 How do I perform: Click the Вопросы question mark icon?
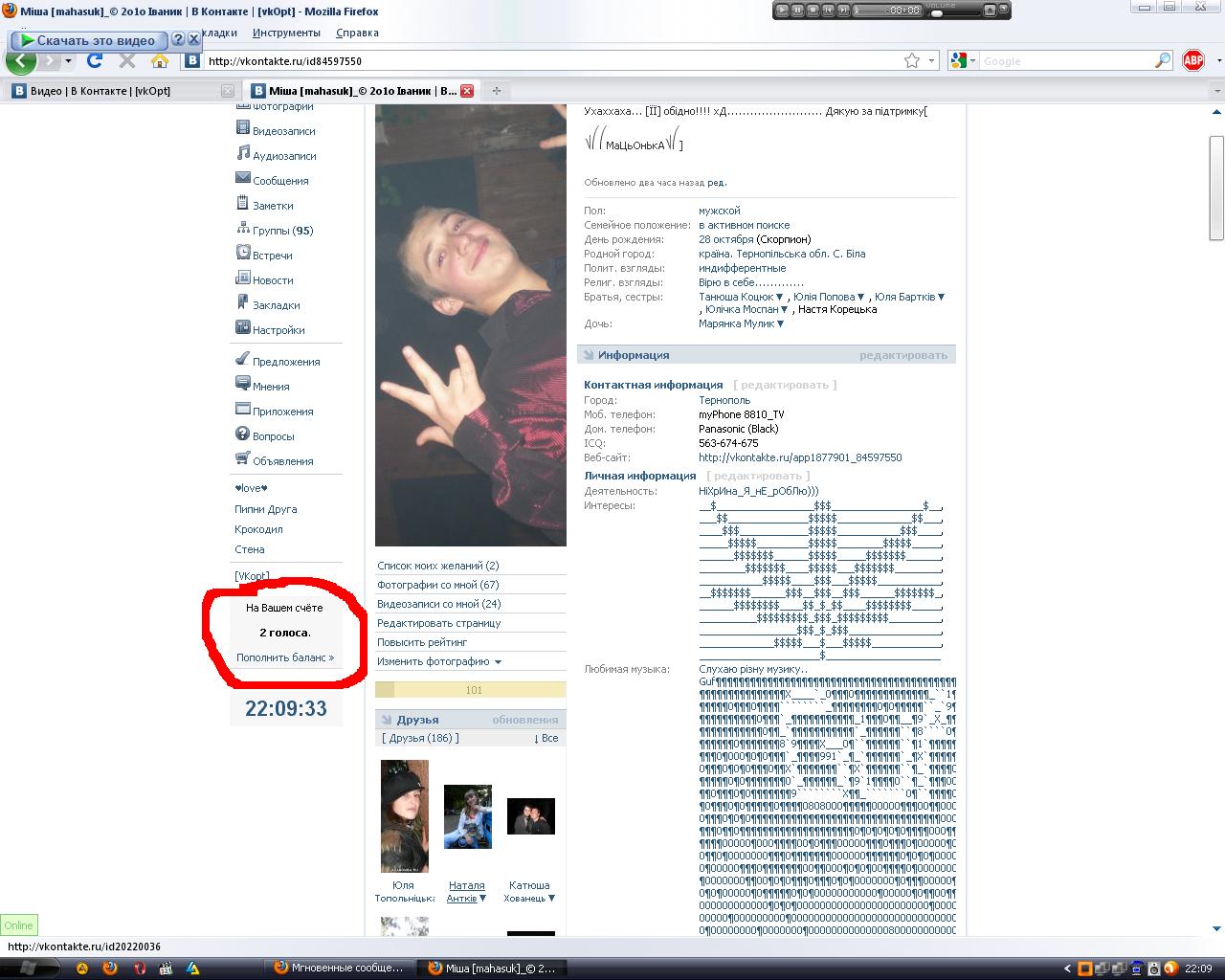pyautogui.click(x=243, y=434)
